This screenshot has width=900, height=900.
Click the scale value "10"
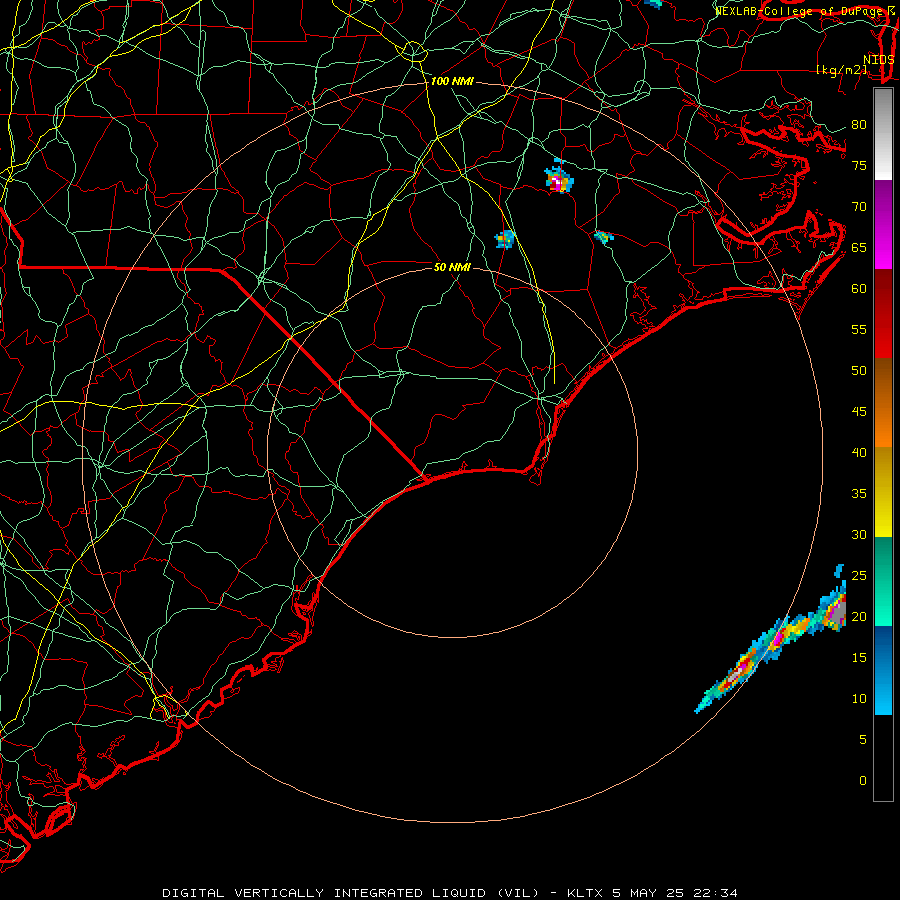pyautogui.click(x=859, y=699)
